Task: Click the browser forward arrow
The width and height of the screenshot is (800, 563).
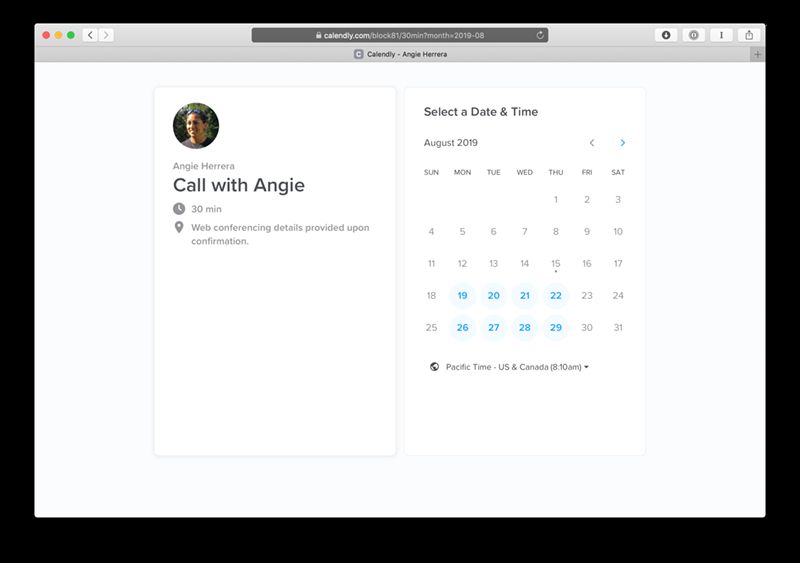Action: [x=106, y=35]
